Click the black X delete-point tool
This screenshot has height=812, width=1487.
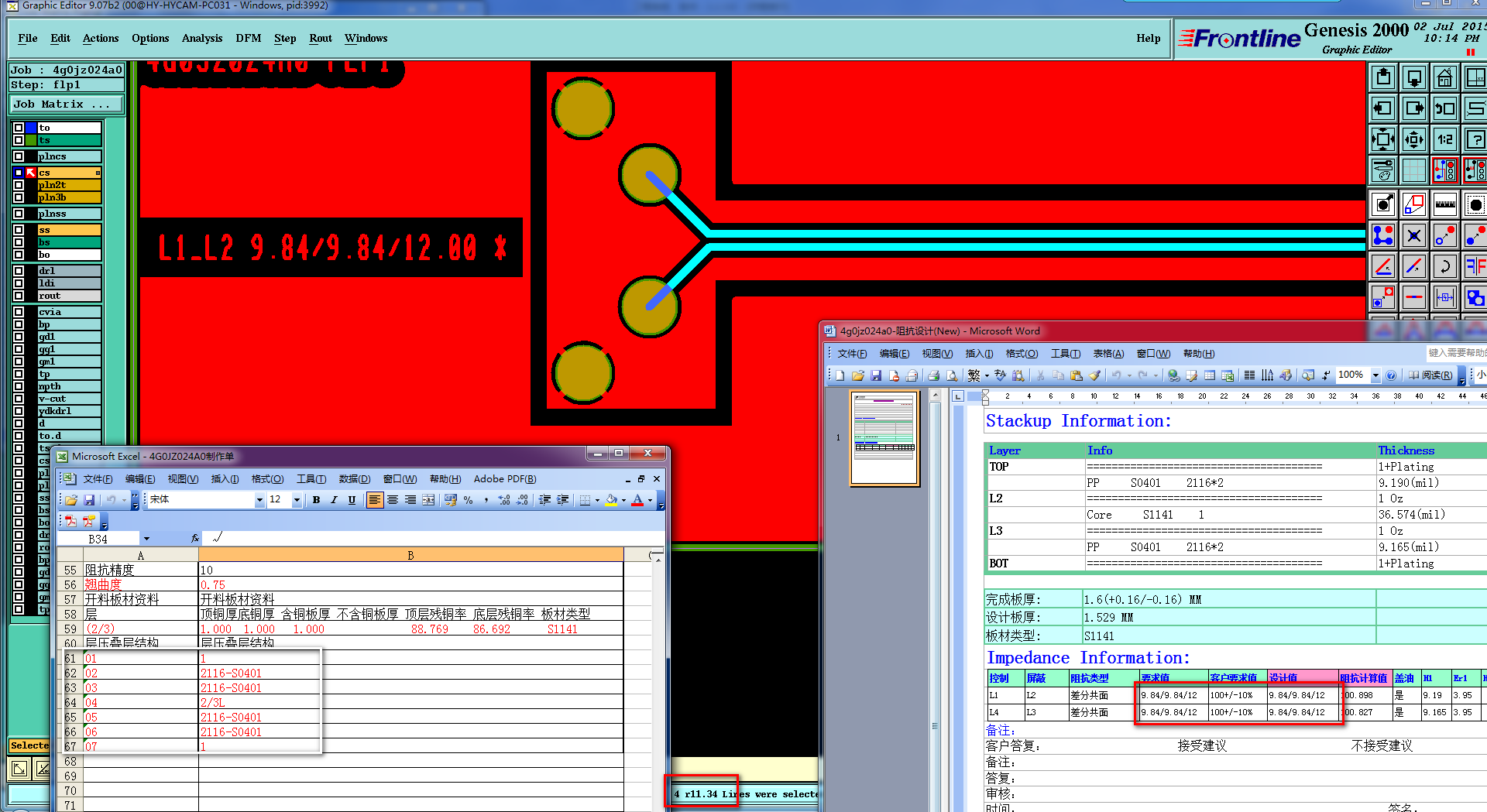click(x=1413, y=235)
